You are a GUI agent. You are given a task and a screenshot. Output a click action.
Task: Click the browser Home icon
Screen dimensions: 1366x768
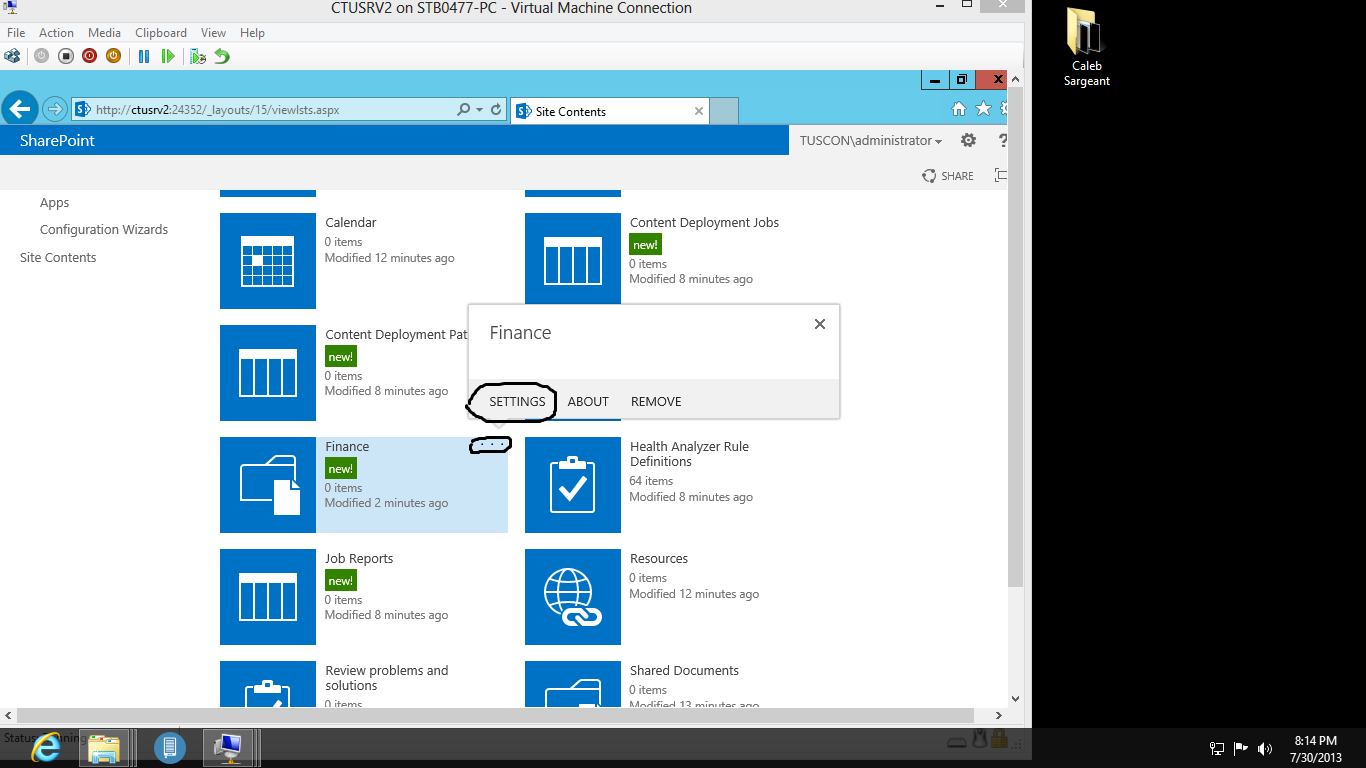(x=959, y=109)
